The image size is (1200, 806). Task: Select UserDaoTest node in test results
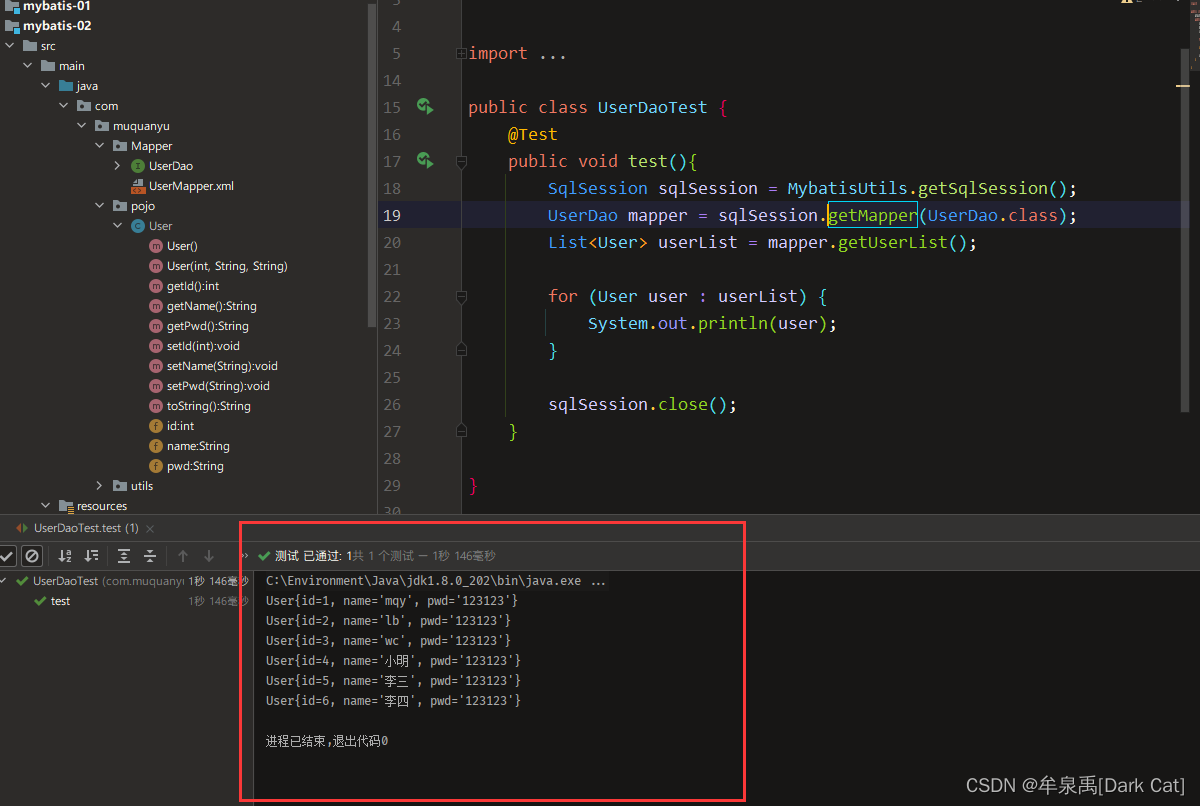pos(66,581)
